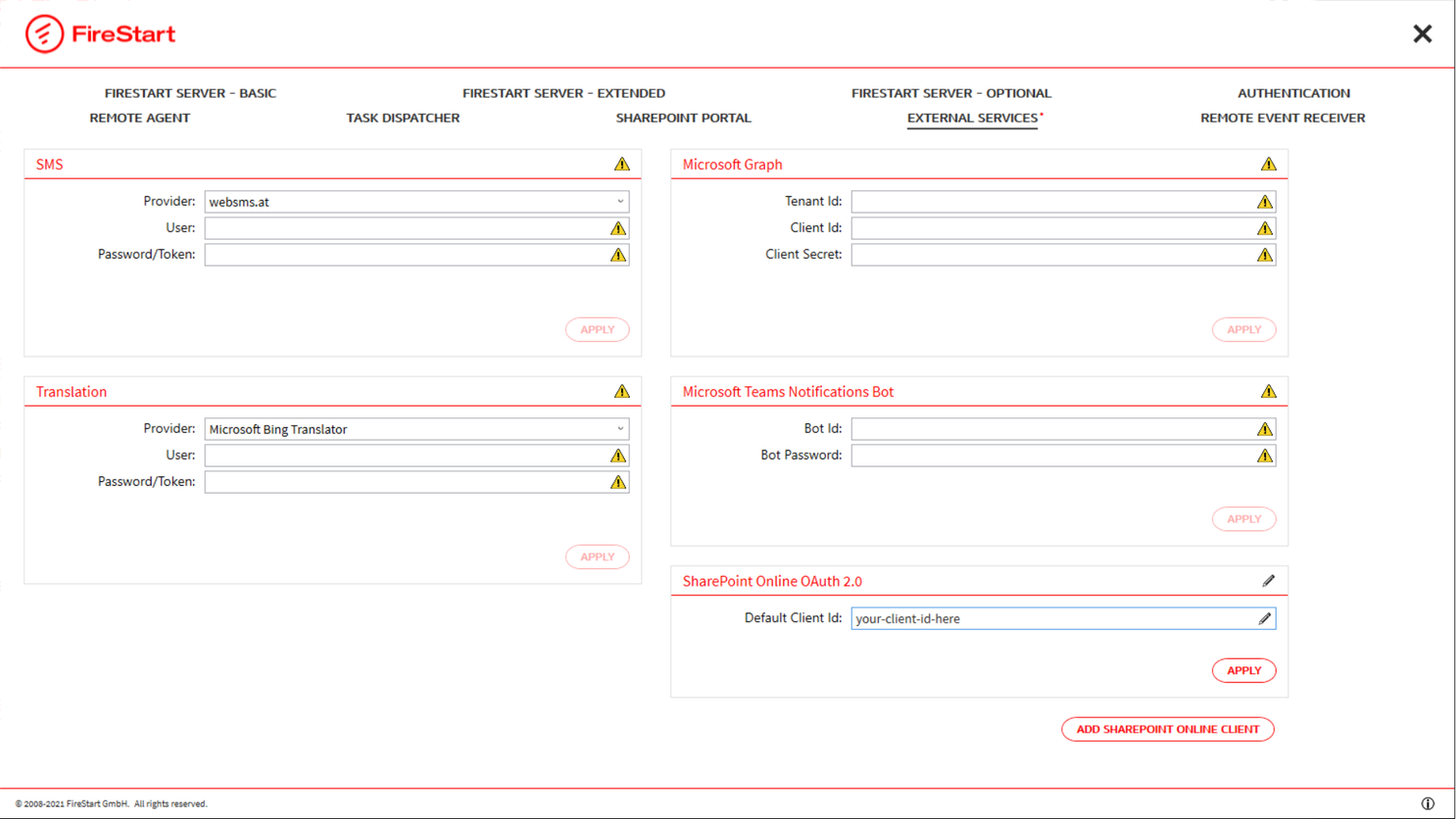Click the warning icon on Microsoft Teams Notifications Bot
This screenshot has height=819, width=1456.
pos(1268,390)
